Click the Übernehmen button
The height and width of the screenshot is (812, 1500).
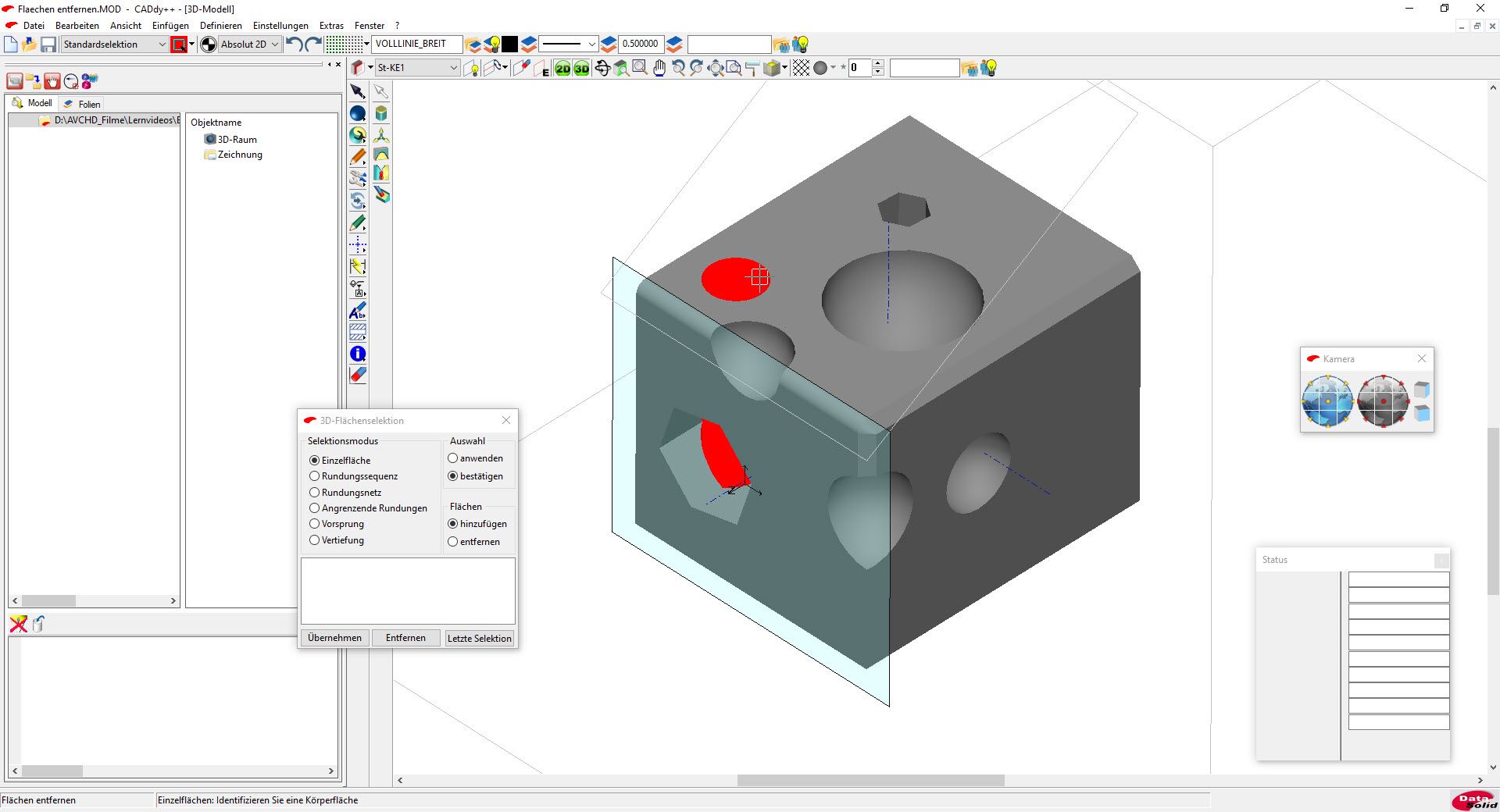(x=334, y=638)
